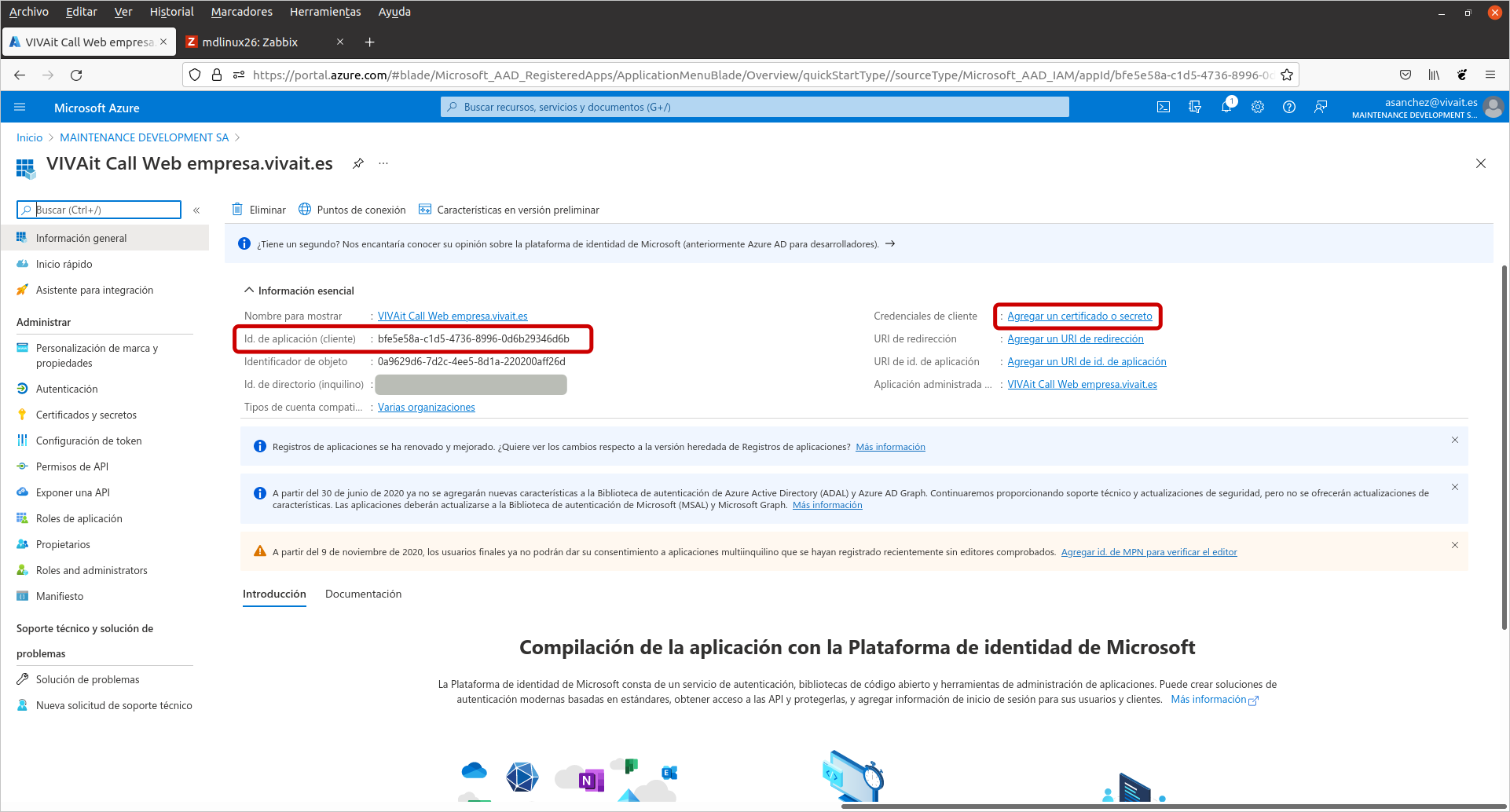Open Varias organizaciones link
The image size is (1510, 812).
(x=427, y=407)
